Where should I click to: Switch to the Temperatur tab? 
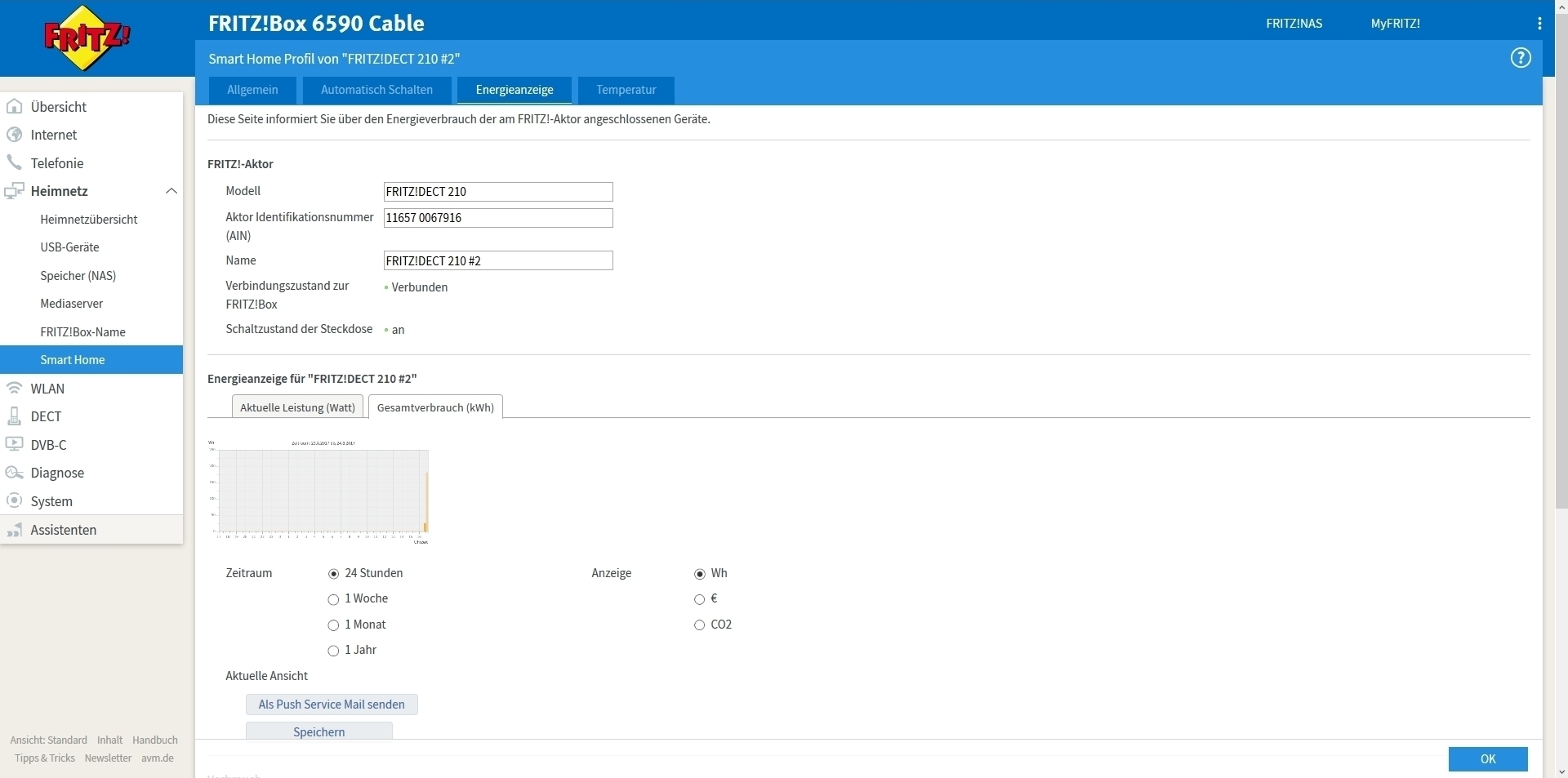[x=626, y=90]
